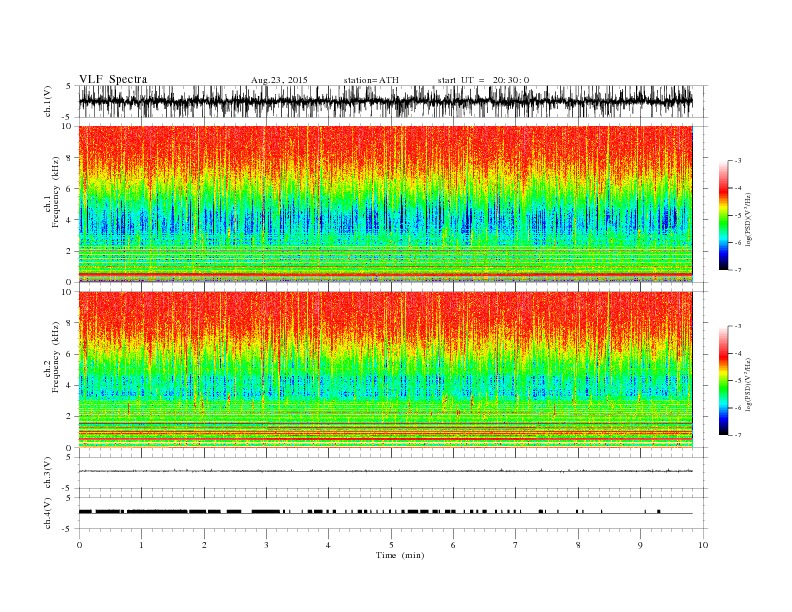Click the "VLF Spectra" plot title
Viewport: 792px width, 612px height.
[x=113, y=79]
